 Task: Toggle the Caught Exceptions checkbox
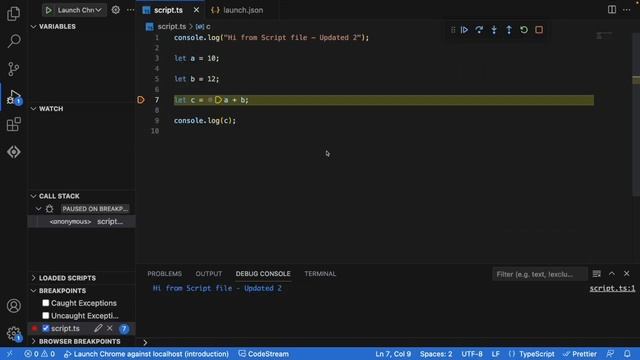46,303
